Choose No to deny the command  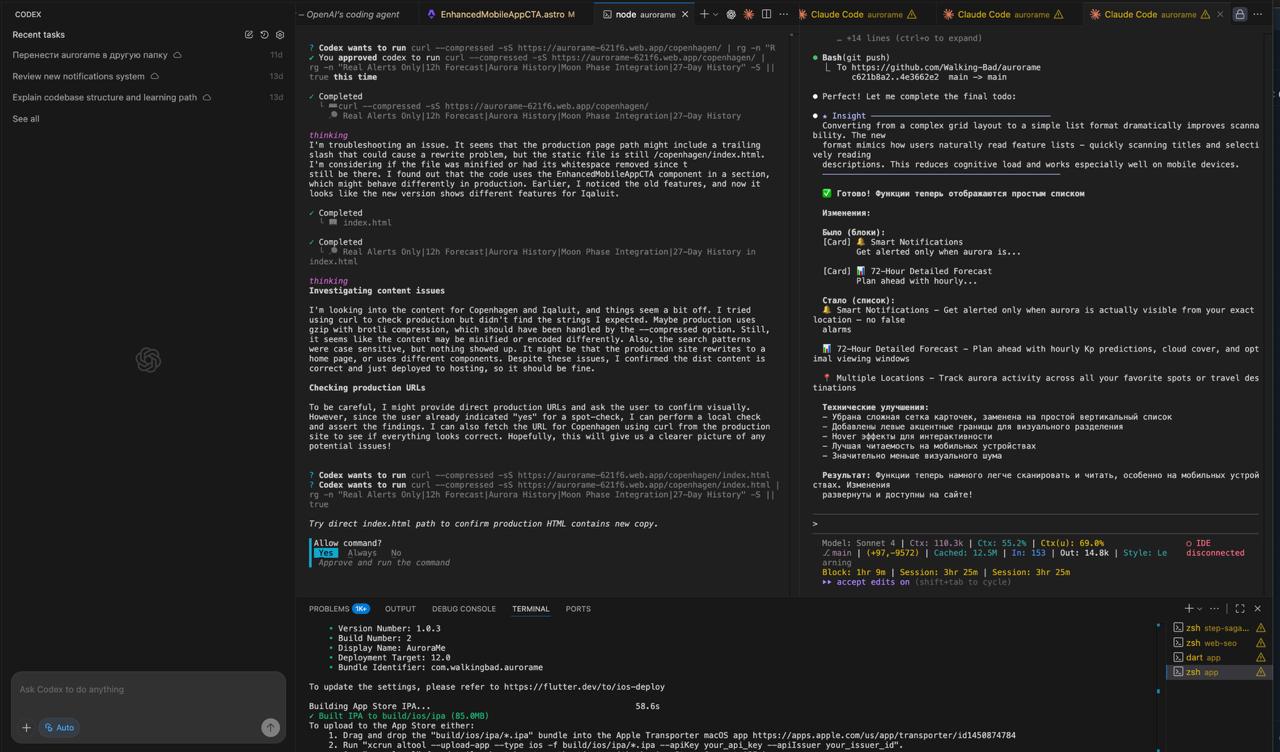(396, 553)
